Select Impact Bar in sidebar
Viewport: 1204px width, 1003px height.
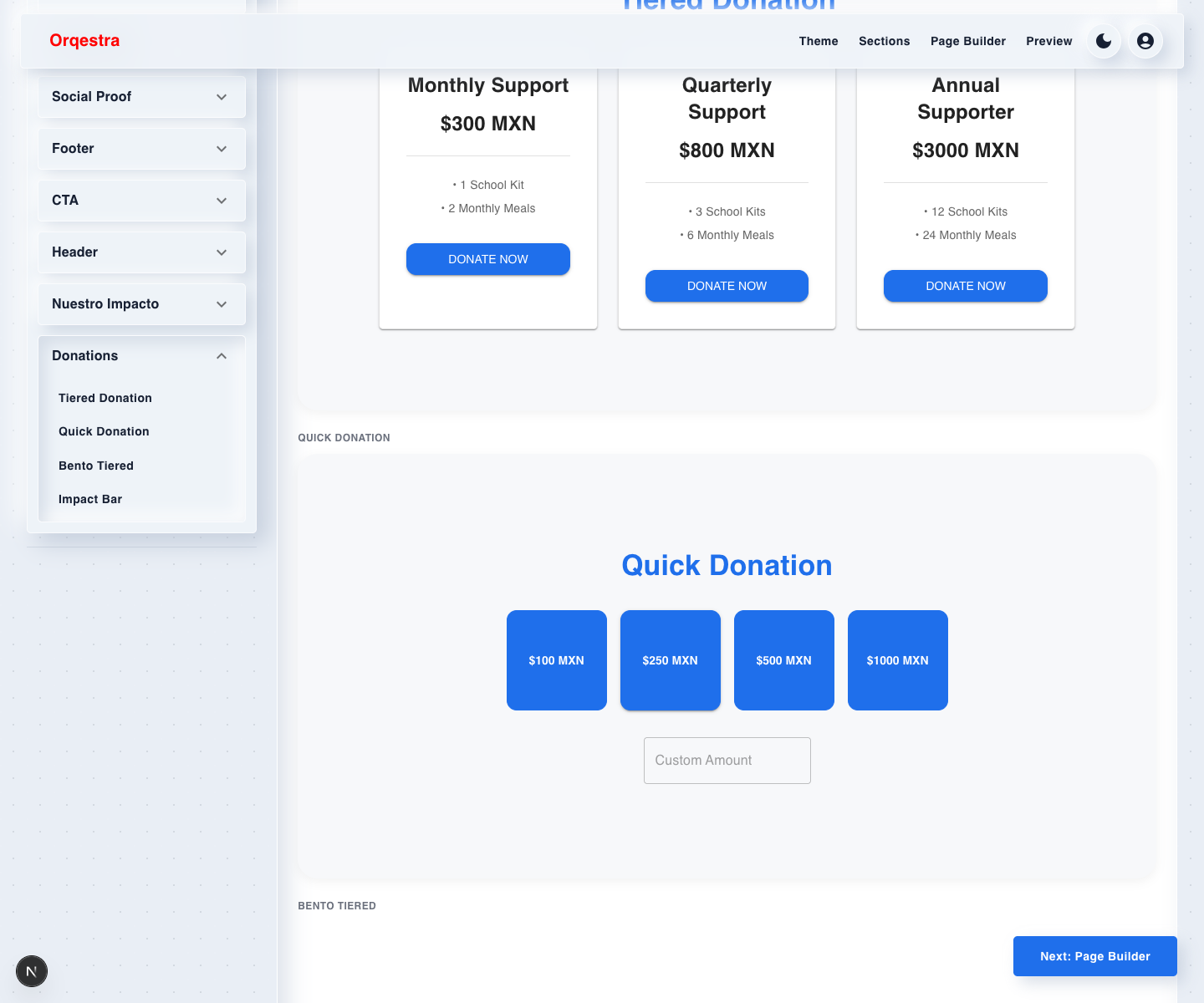(x=90, y=499)
